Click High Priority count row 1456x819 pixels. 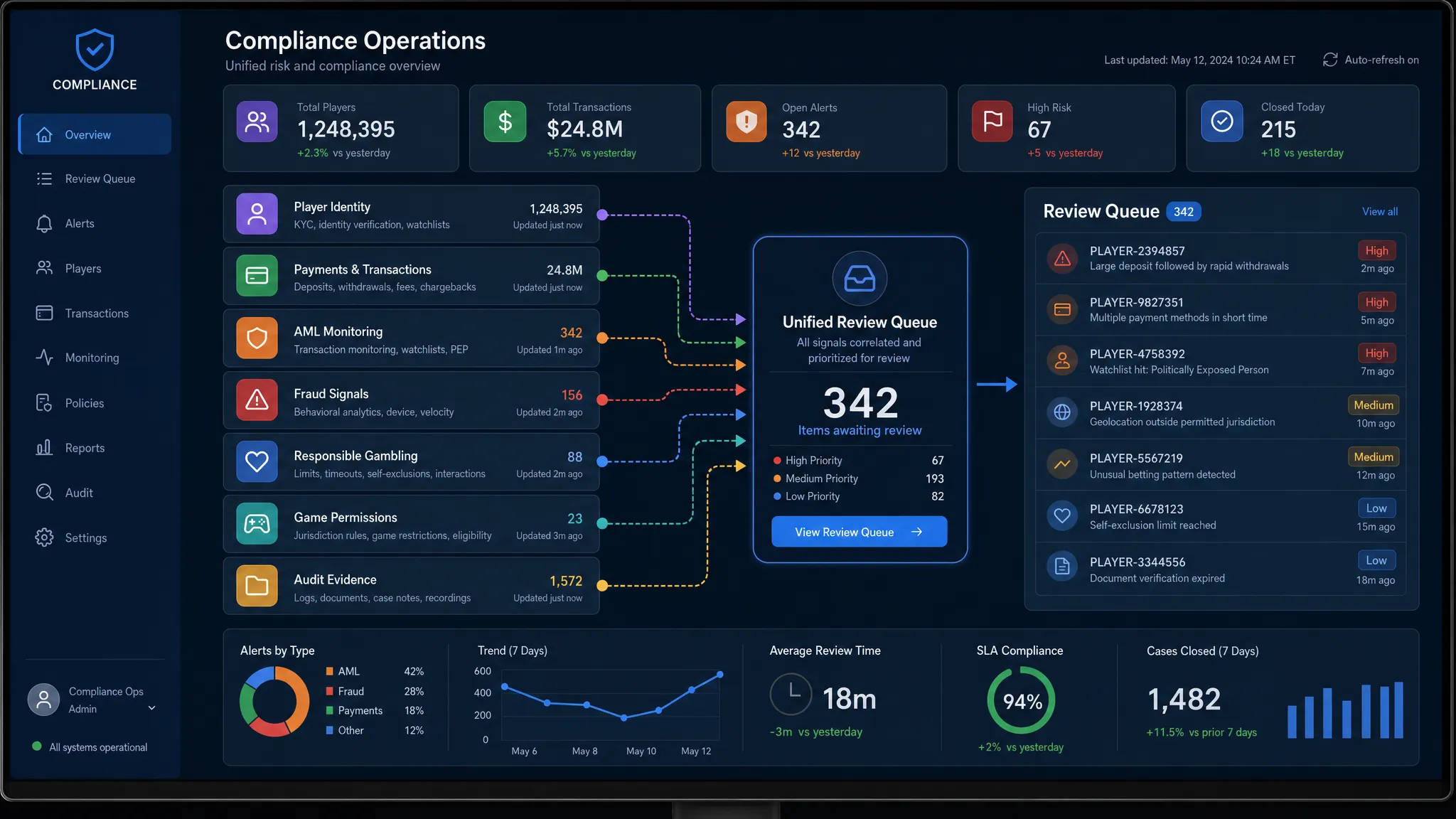pos(859,461)
